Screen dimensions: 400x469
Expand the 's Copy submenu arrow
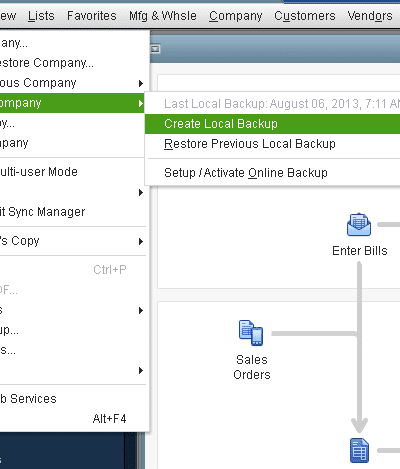point(141,241)
